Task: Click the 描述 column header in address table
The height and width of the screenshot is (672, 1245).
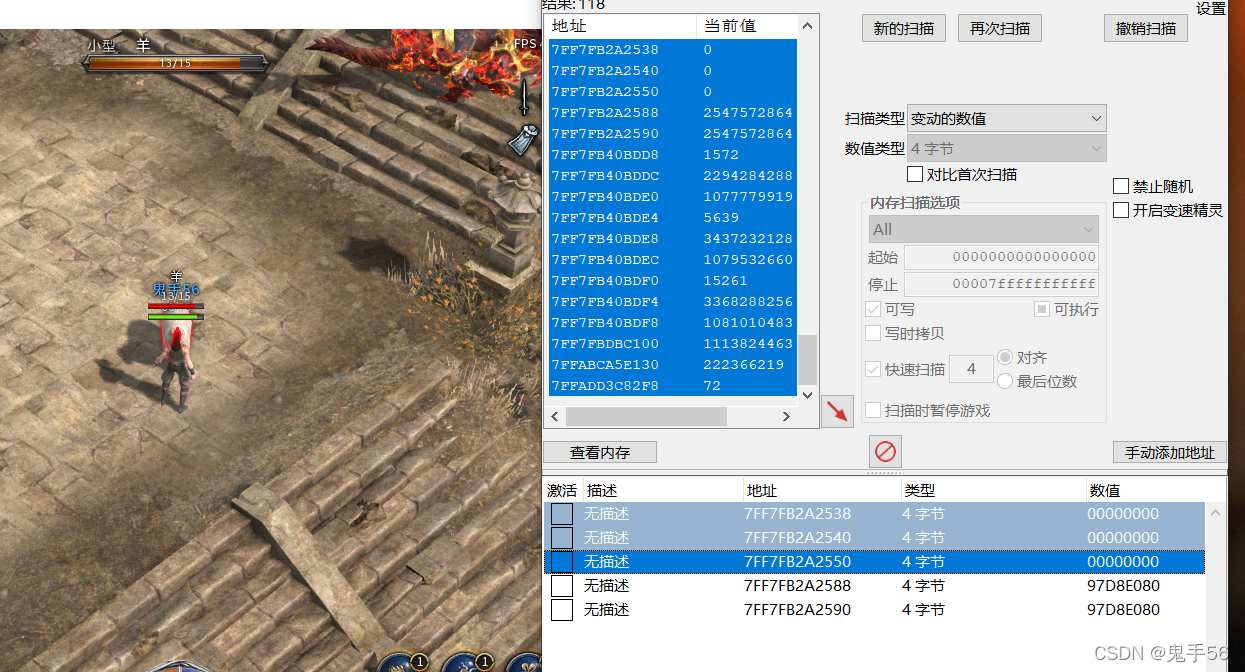Action: (663, 491)
